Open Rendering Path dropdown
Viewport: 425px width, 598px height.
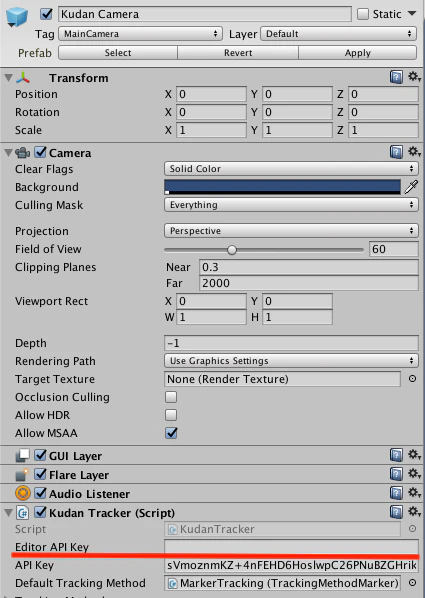tap(291, 360)
